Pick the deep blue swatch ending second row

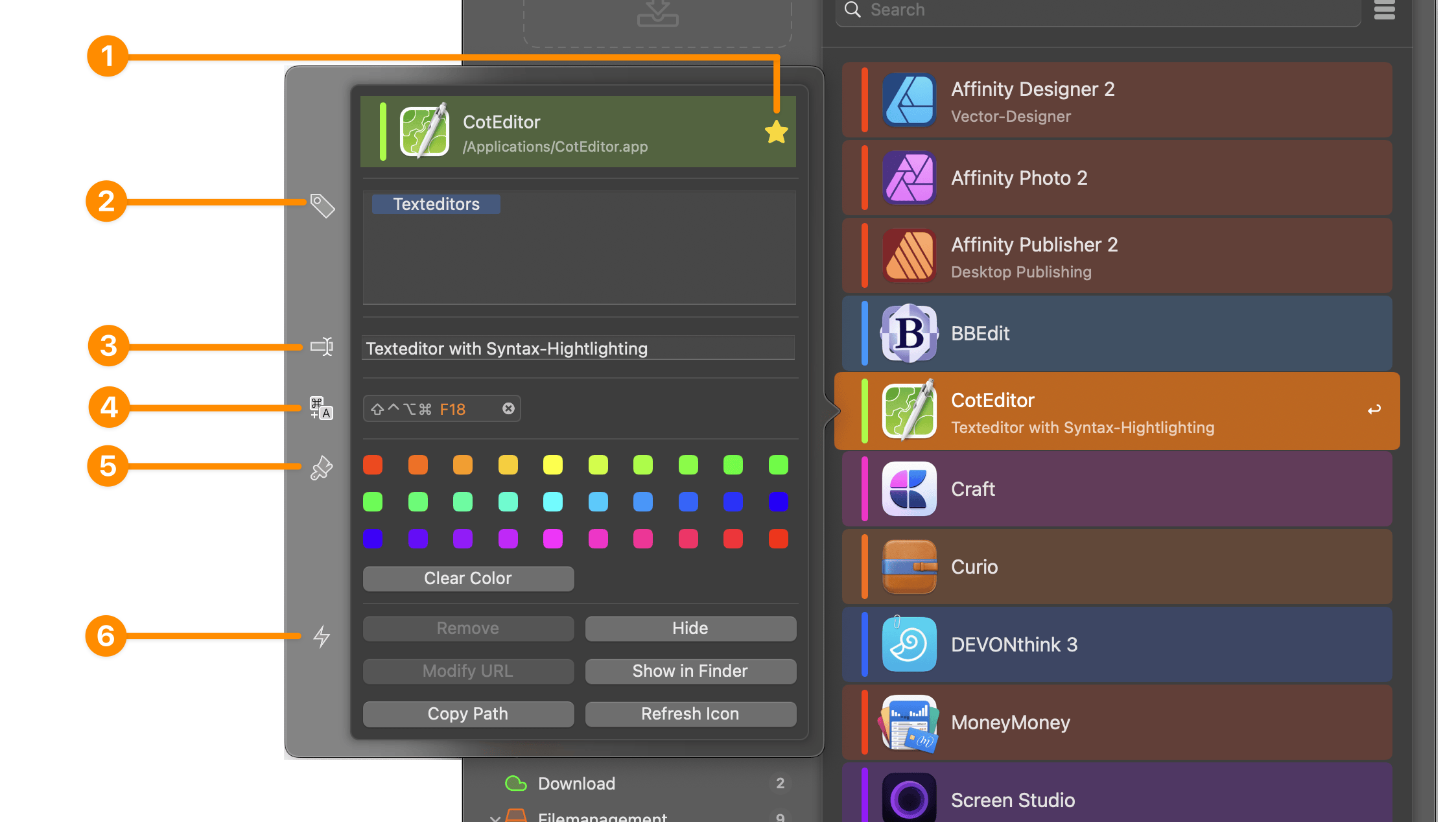click(x=779, y=502)
